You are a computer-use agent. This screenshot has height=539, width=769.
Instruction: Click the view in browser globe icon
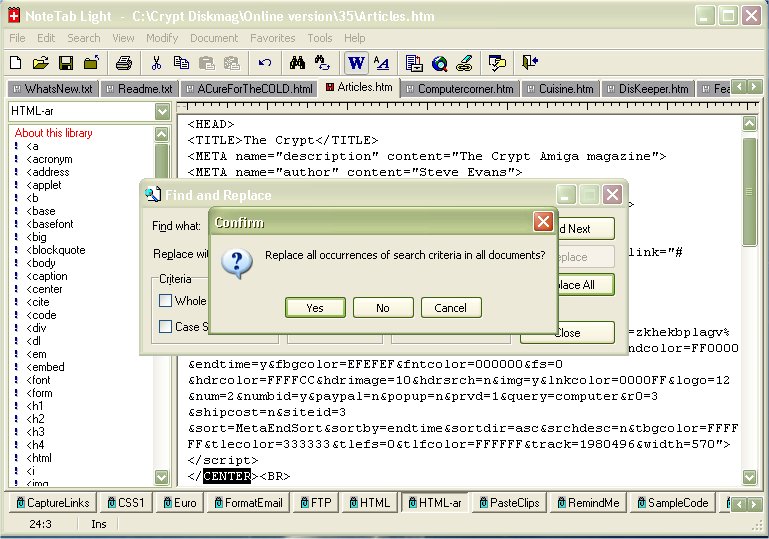coord(439,63)
